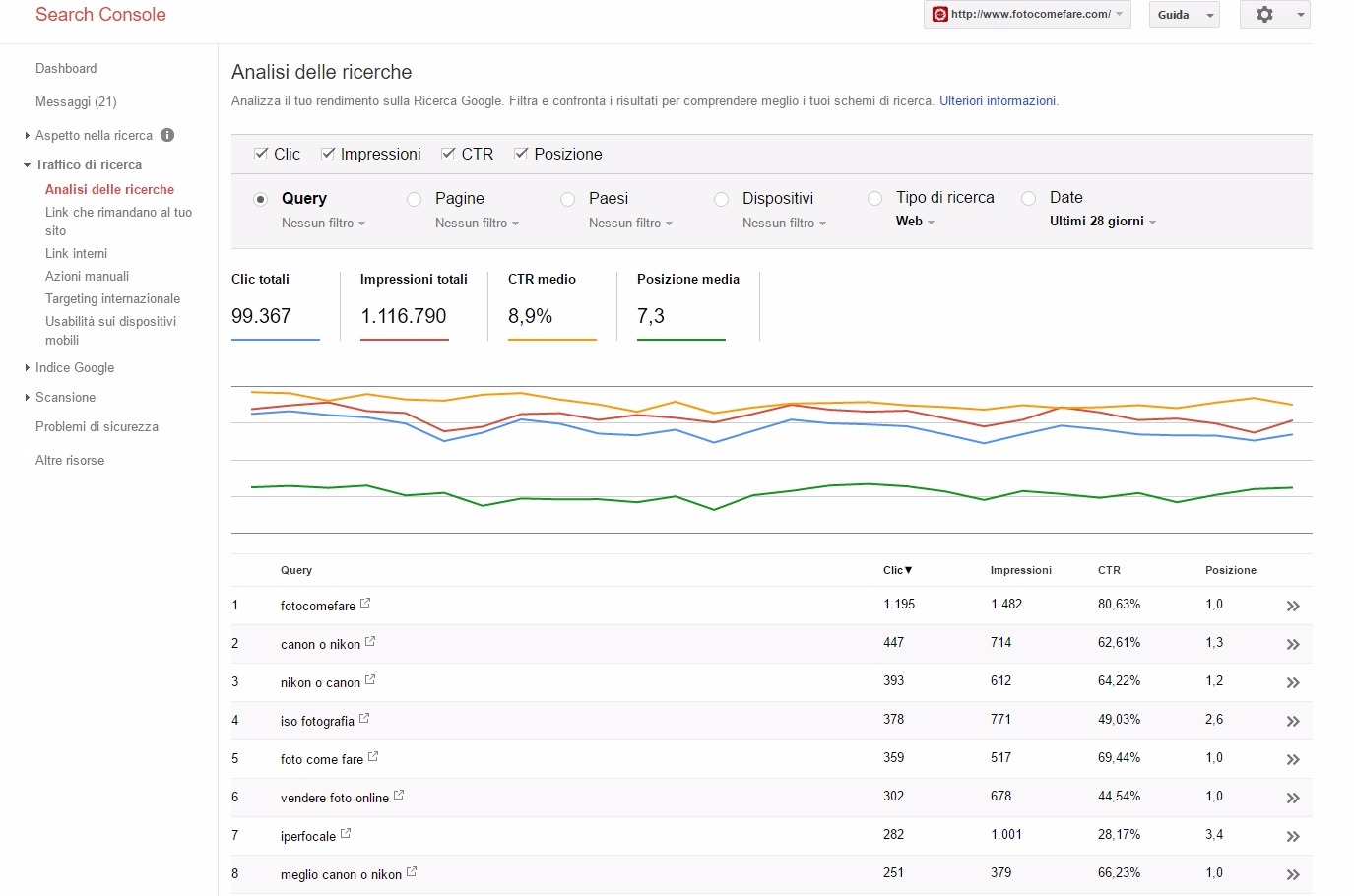Open external link icon next to fotocomefare query
The width and height of the screenshot is (1354, 896).
click(x=365, y=604)
